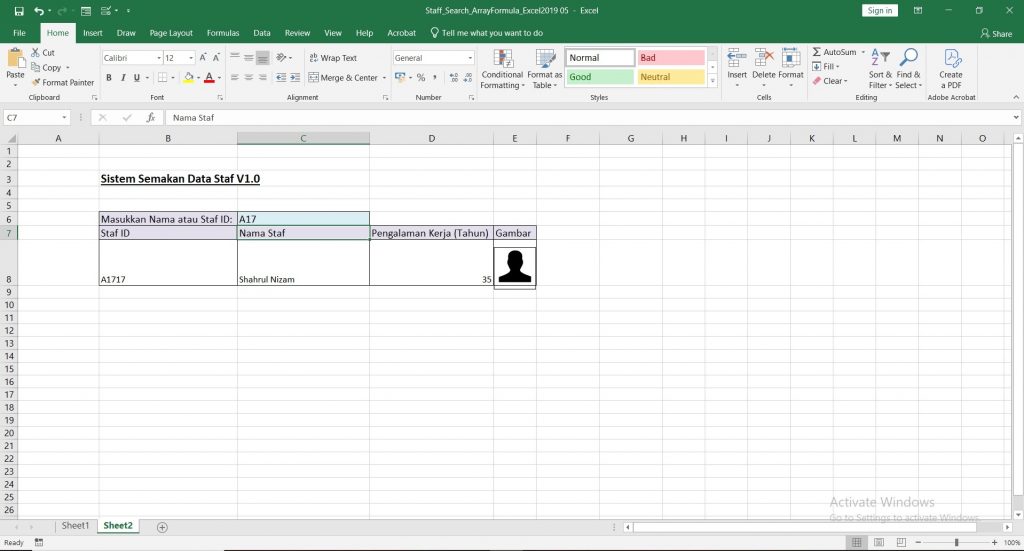Image resolution: width=1024 pixels, height=551 pixels.
Task: Open Name Box dropdown
Action: click(x=64, y=118)
